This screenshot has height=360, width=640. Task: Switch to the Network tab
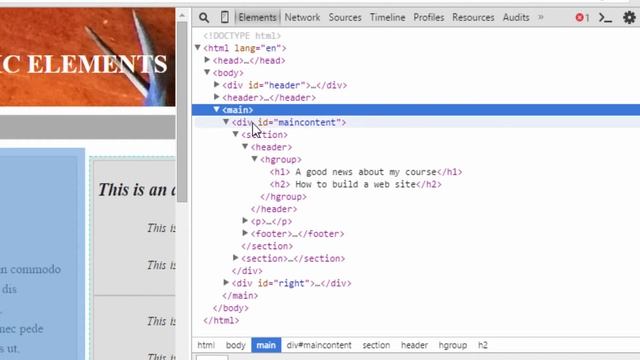[302, 18]
